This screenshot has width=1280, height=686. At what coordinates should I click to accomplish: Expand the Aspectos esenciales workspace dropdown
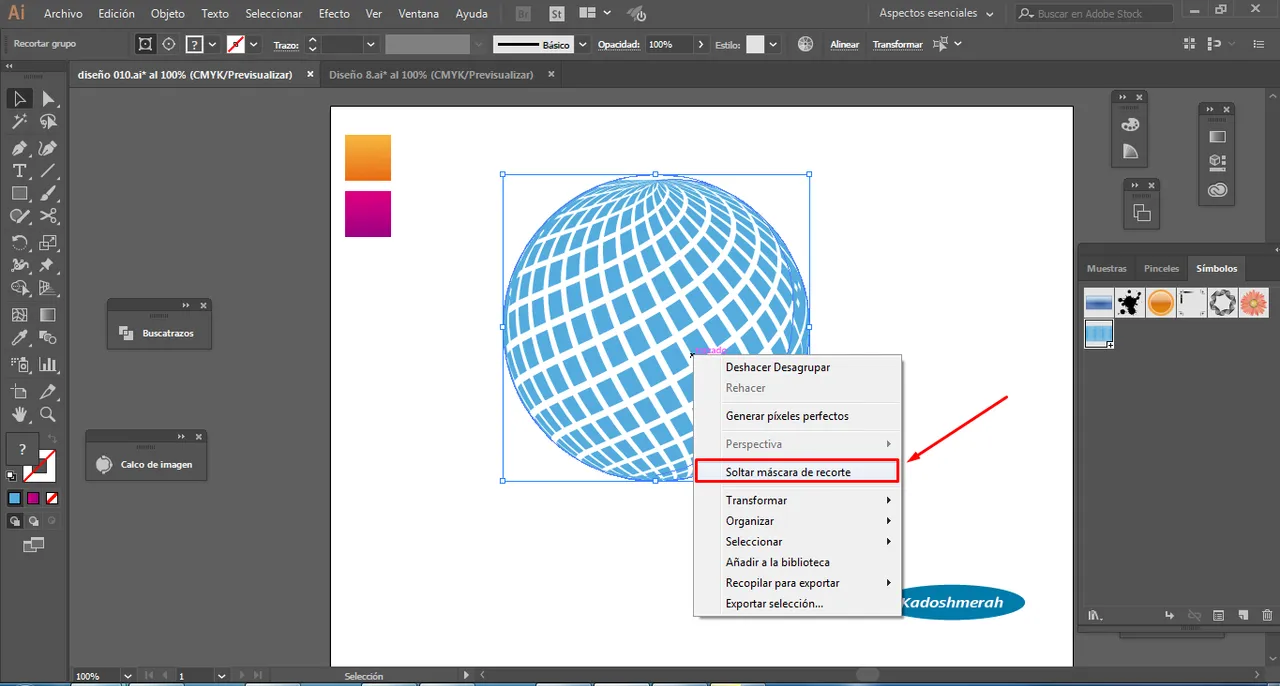989,14
